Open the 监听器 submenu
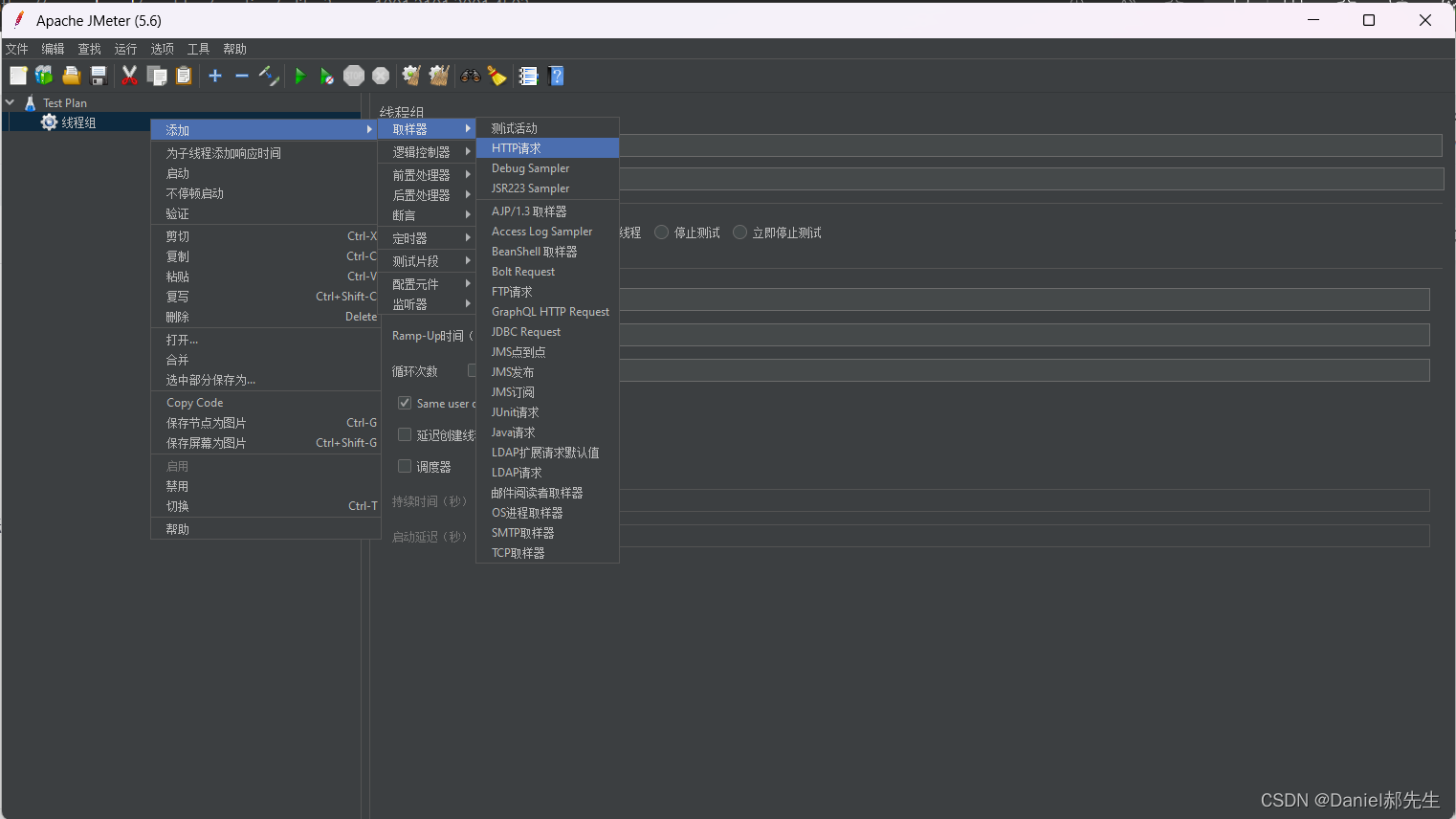The height and width of the screenshot is (819, 1456). 428,304
